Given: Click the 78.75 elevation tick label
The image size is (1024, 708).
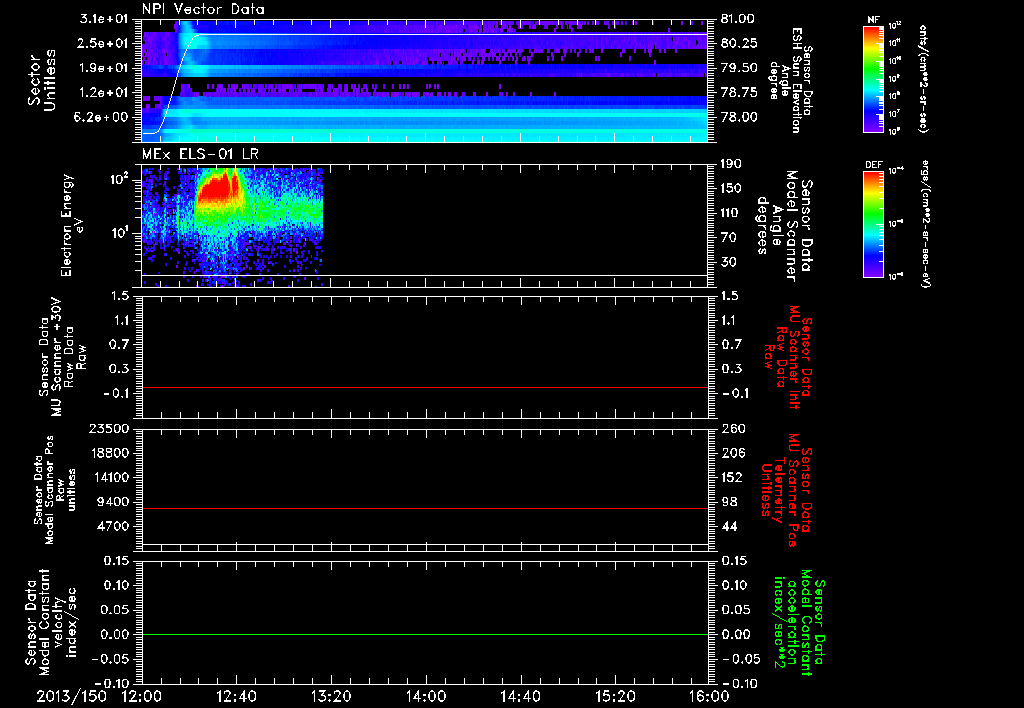Looking at the screenshot, I should [738, 93].
